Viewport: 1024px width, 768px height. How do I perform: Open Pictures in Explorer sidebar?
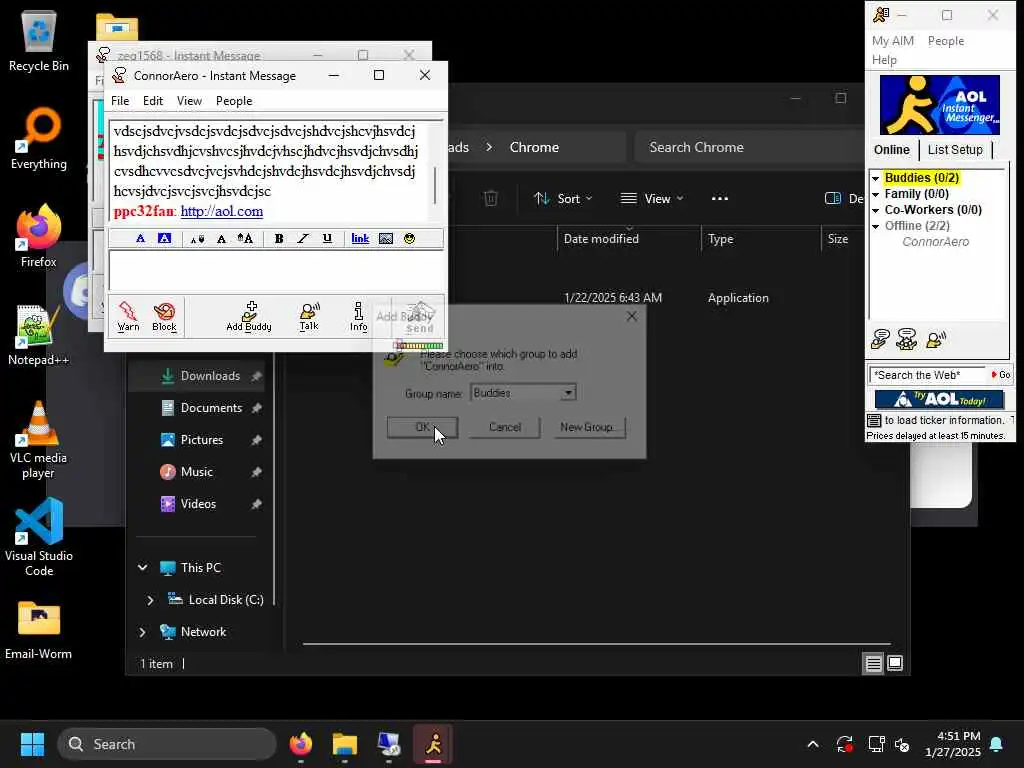pos(198,440)
